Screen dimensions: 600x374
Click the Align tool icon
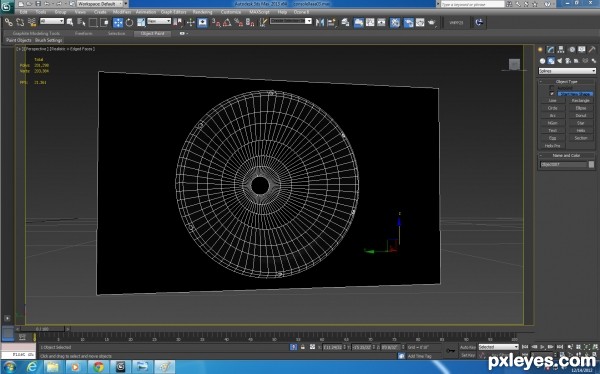331,23
